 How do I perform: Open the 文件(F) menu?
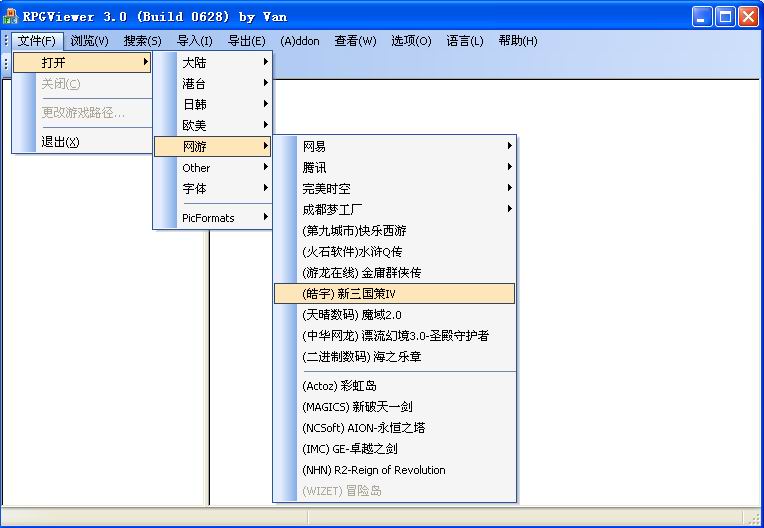(x=37, y=41)
